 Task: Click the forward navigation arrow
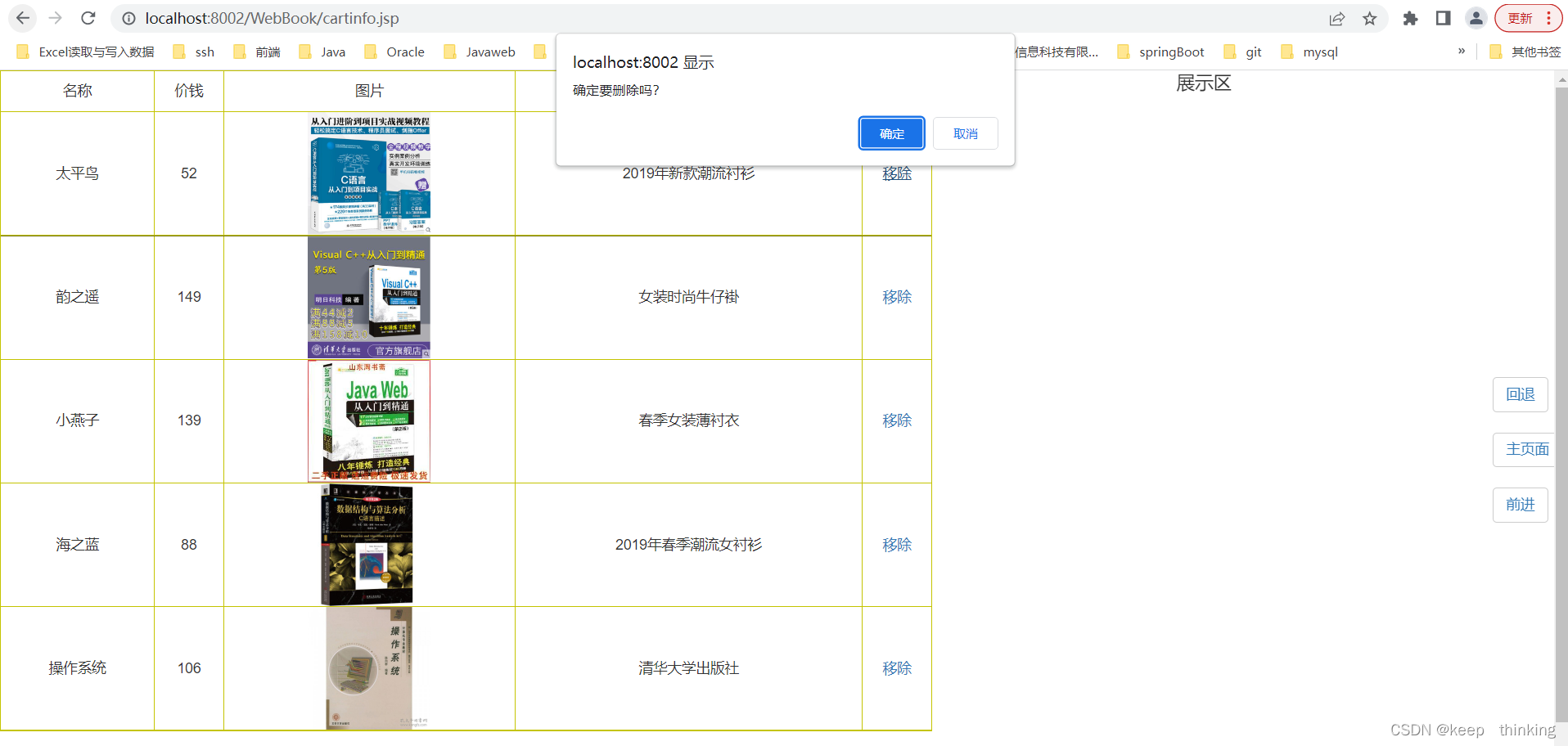(54, 18)
